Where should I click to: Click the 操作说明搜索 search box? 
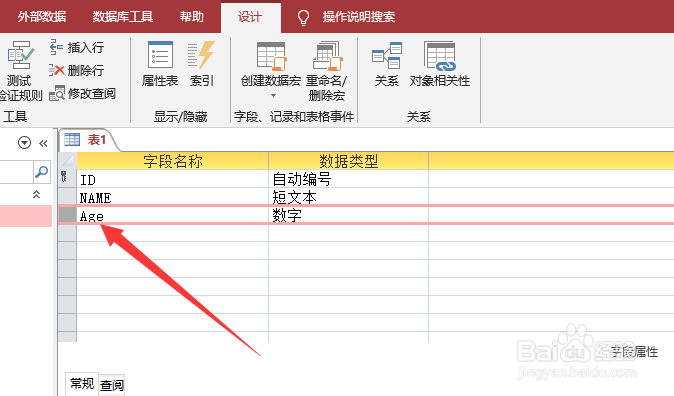[358, 17]
